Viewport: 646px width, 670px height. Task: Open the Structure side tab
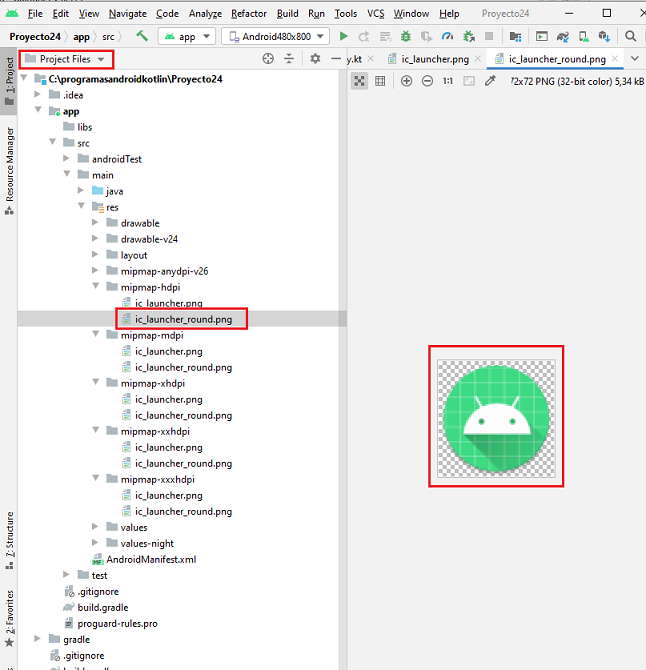tap(9, 541)
